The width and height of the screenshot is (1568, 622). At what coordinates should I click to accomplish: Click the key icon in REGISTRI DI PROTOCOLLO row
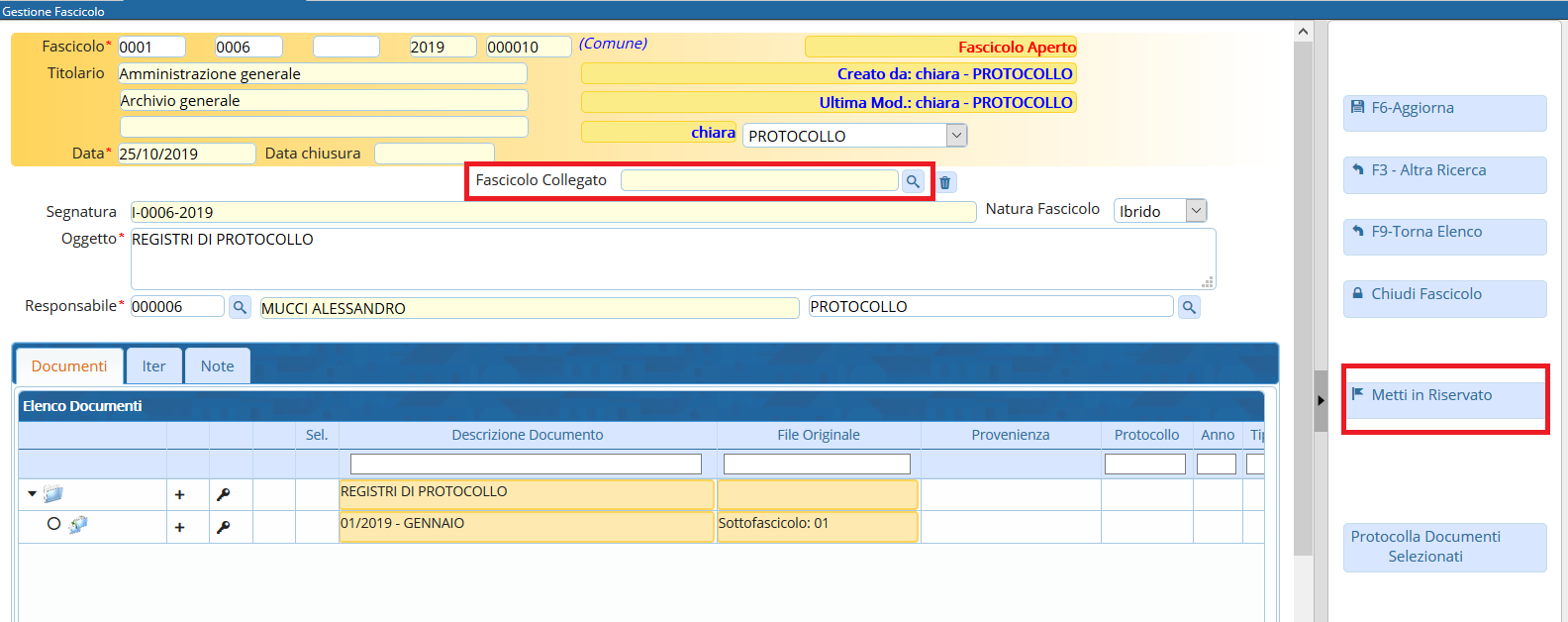click(x=224, y=495)
